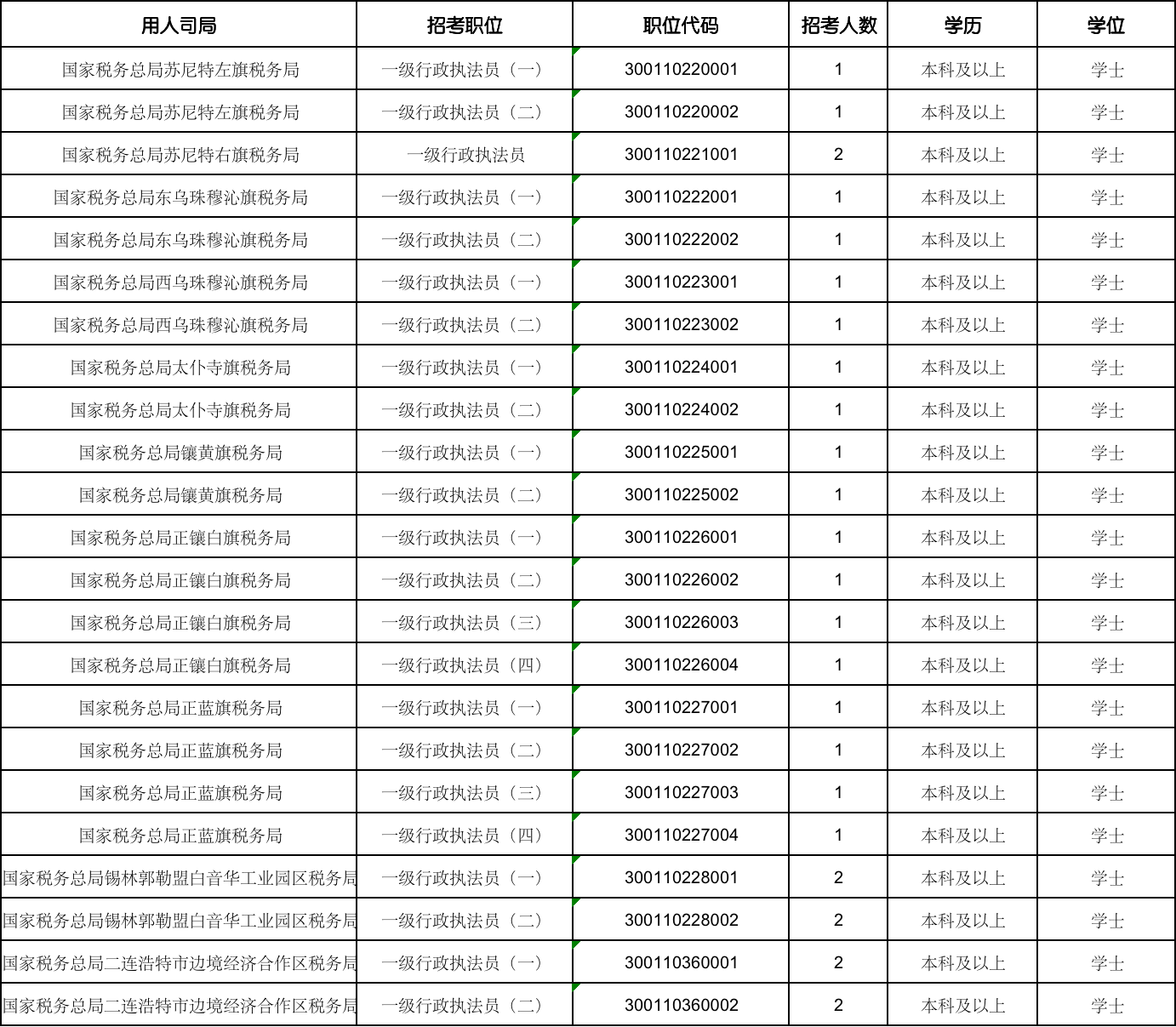1176x1027 pixels.
Task: Click position code 300110227003
Action: tap(681, 792)
